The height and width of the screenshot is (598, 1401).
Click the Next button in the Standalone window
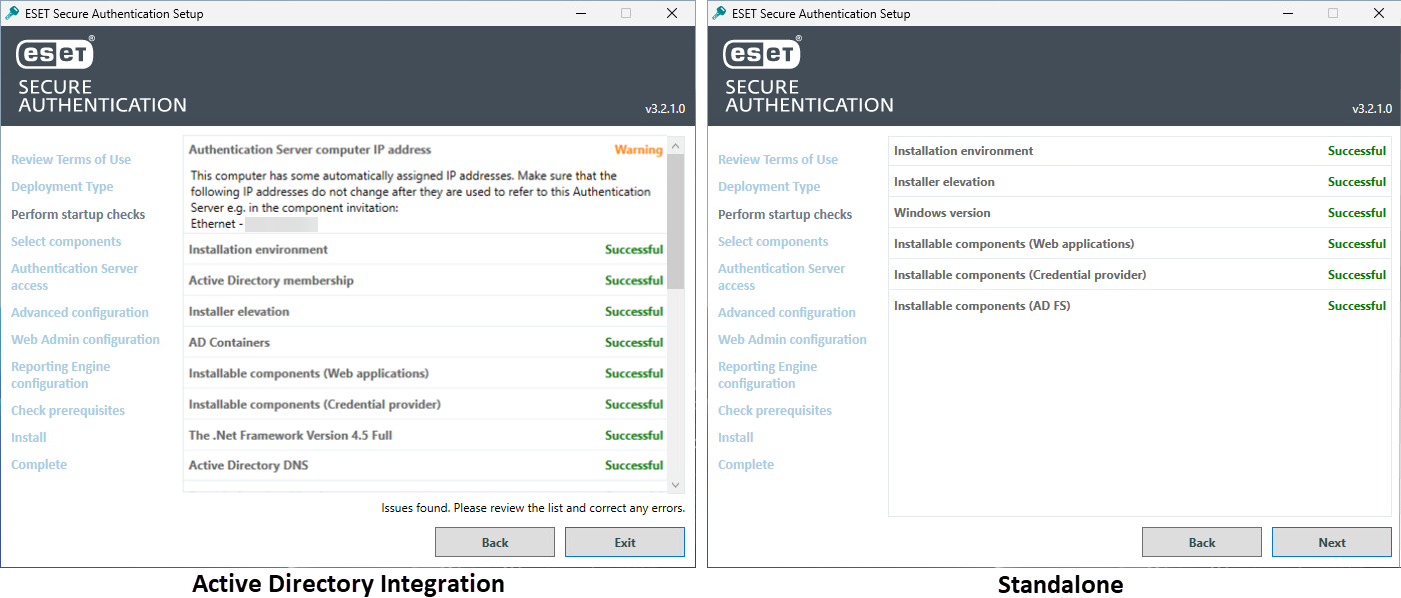tap(1332, 542)
